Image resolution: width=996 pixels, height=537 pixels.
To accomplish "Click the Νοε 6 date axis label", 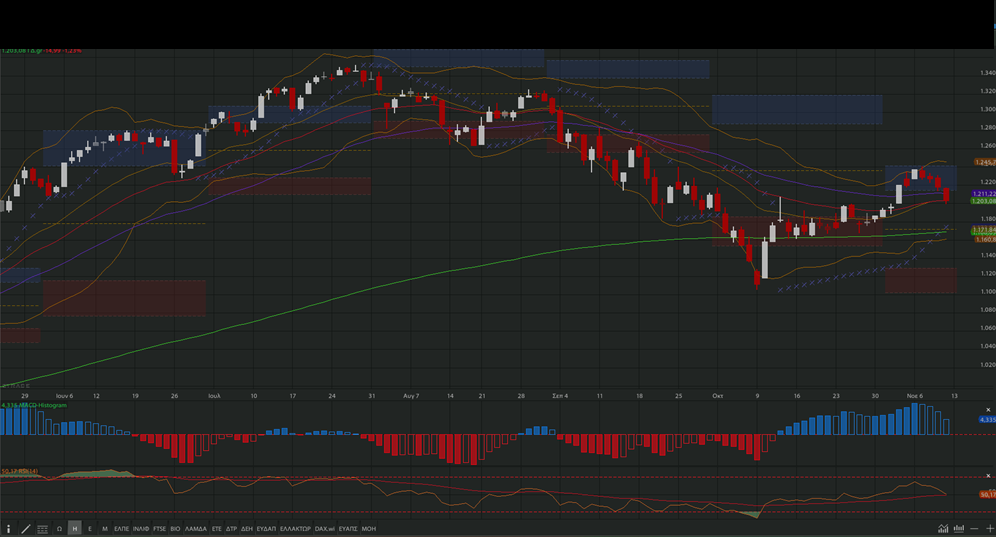I will point(915,396).
